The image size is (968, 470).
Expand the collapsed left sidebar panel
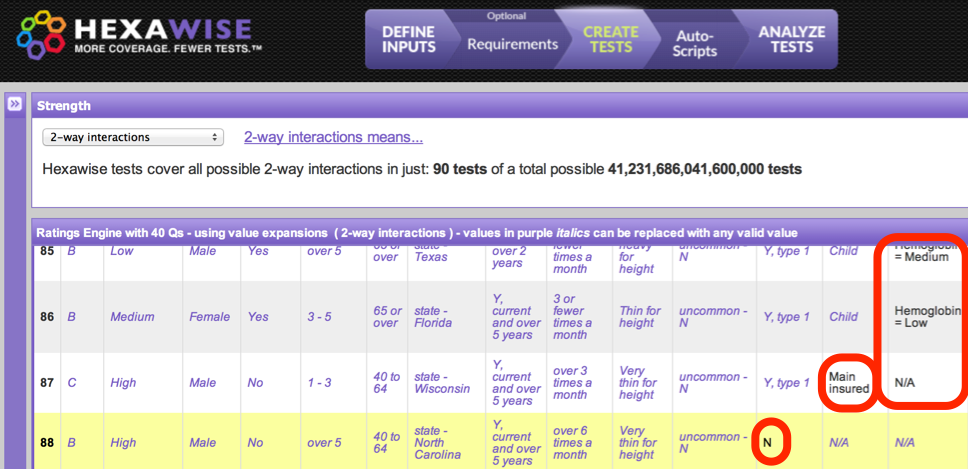pyautogui.click(x=14, y=105)
